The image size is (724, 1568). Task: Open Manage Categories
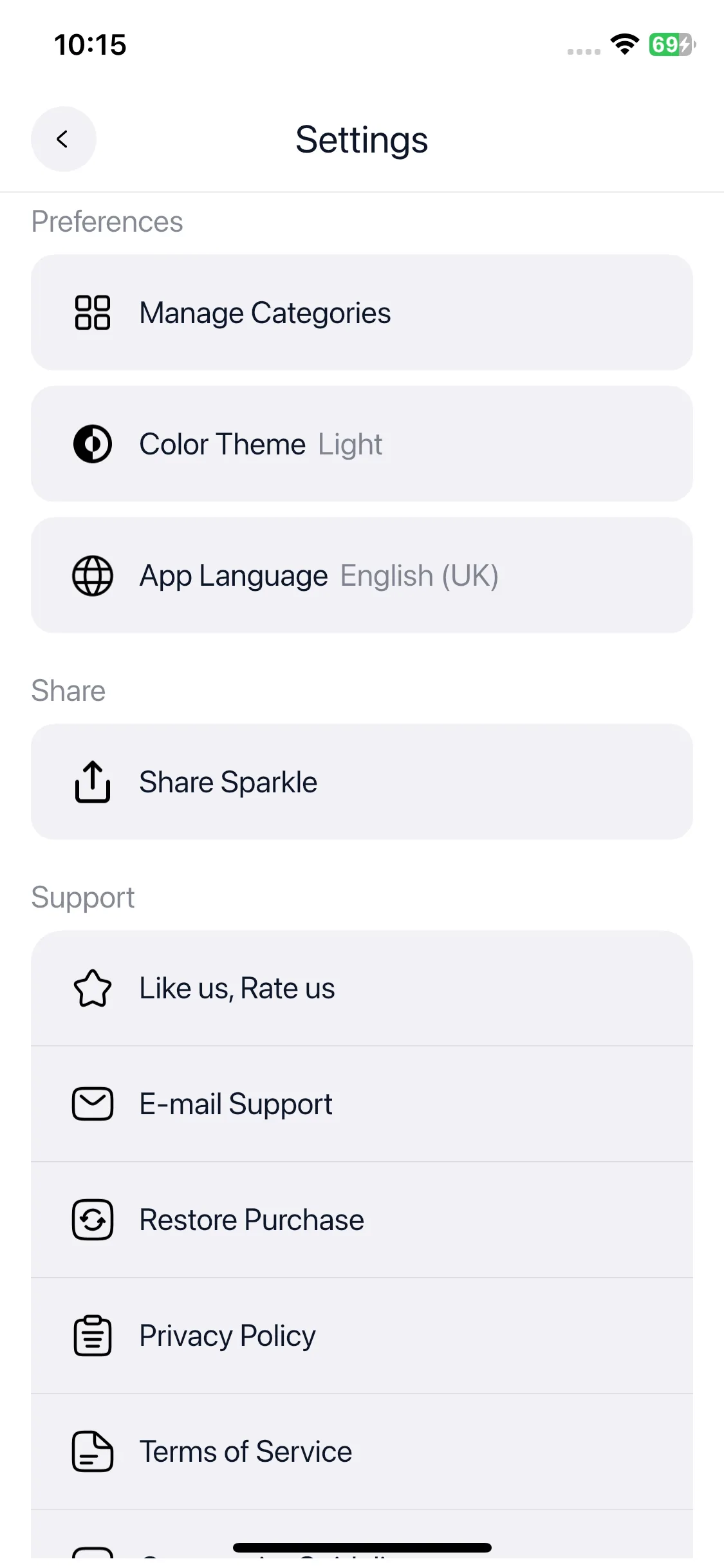pyautogui.click(x=362, y=313)
